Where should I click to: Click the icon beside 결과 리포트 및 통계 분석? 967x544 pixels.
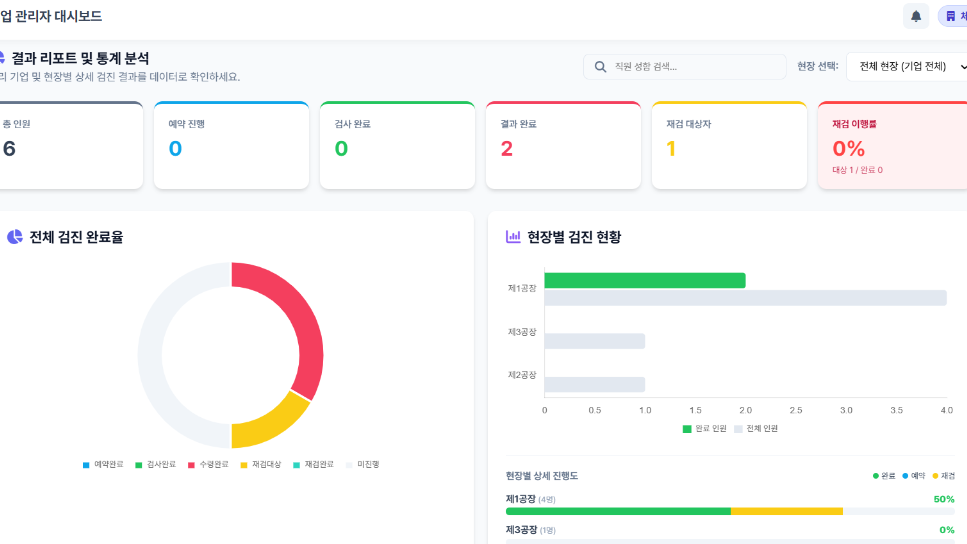[2, 59]
